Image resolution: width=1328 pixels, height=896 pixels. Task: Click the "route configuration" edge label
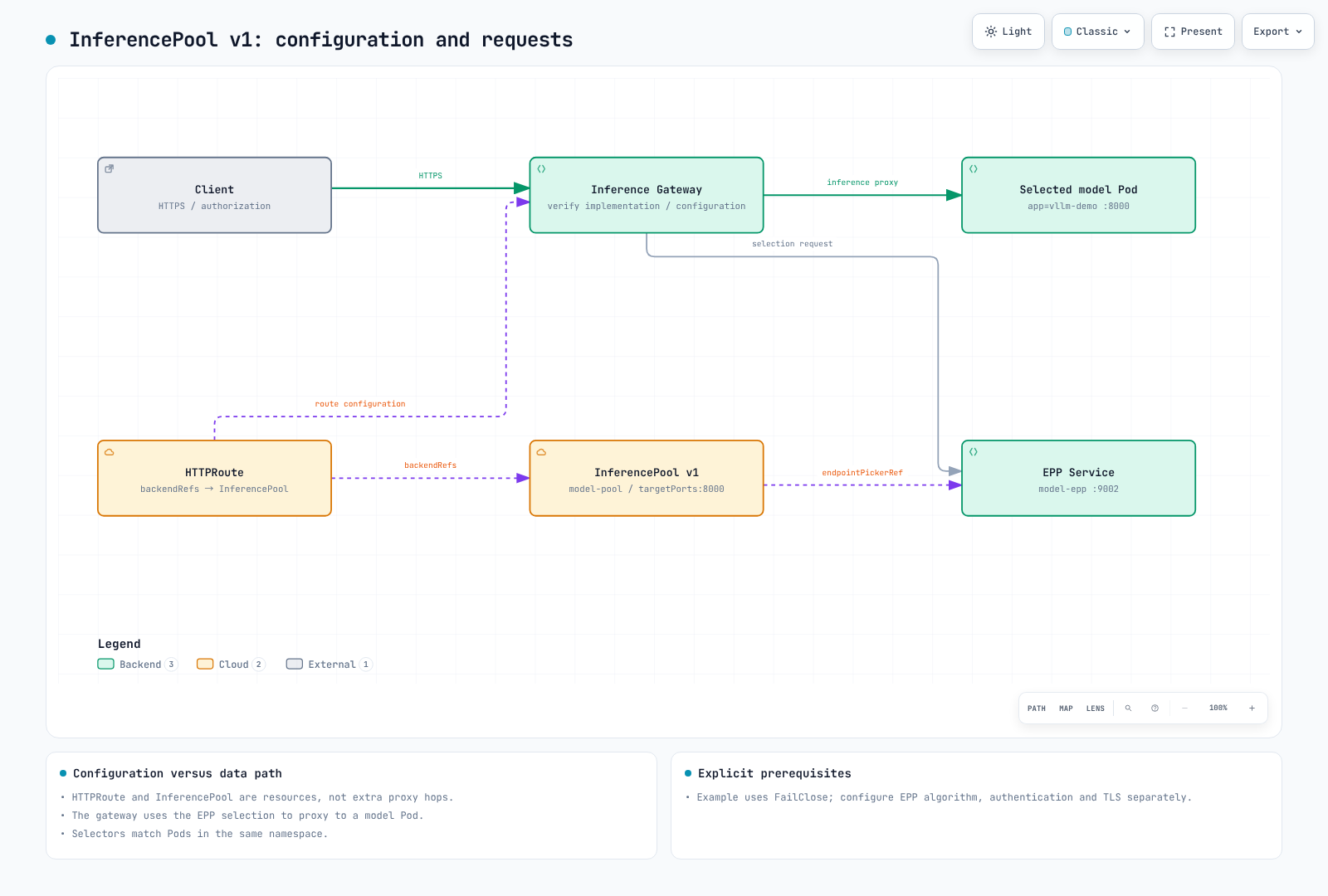[x=360, y=404]
